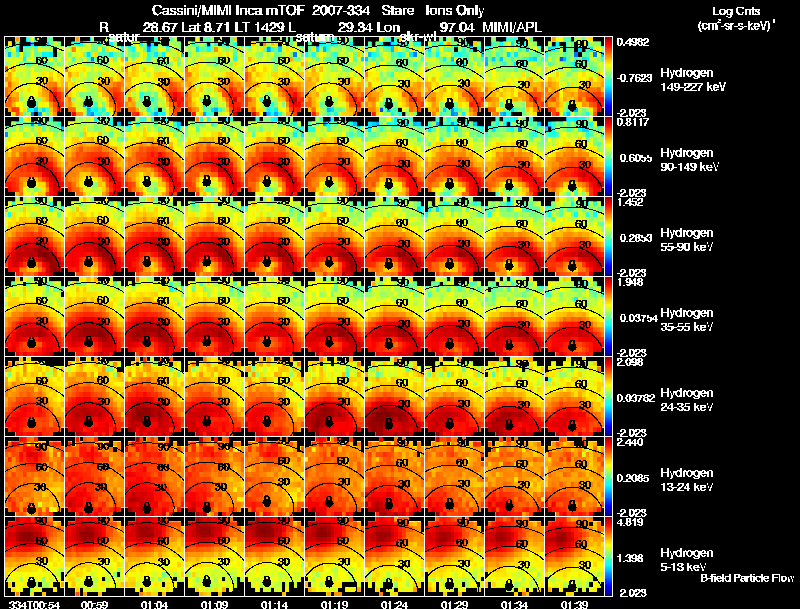Open the 13-24 keV image at 01:29
800x609 pixels.
pos(455,477)
